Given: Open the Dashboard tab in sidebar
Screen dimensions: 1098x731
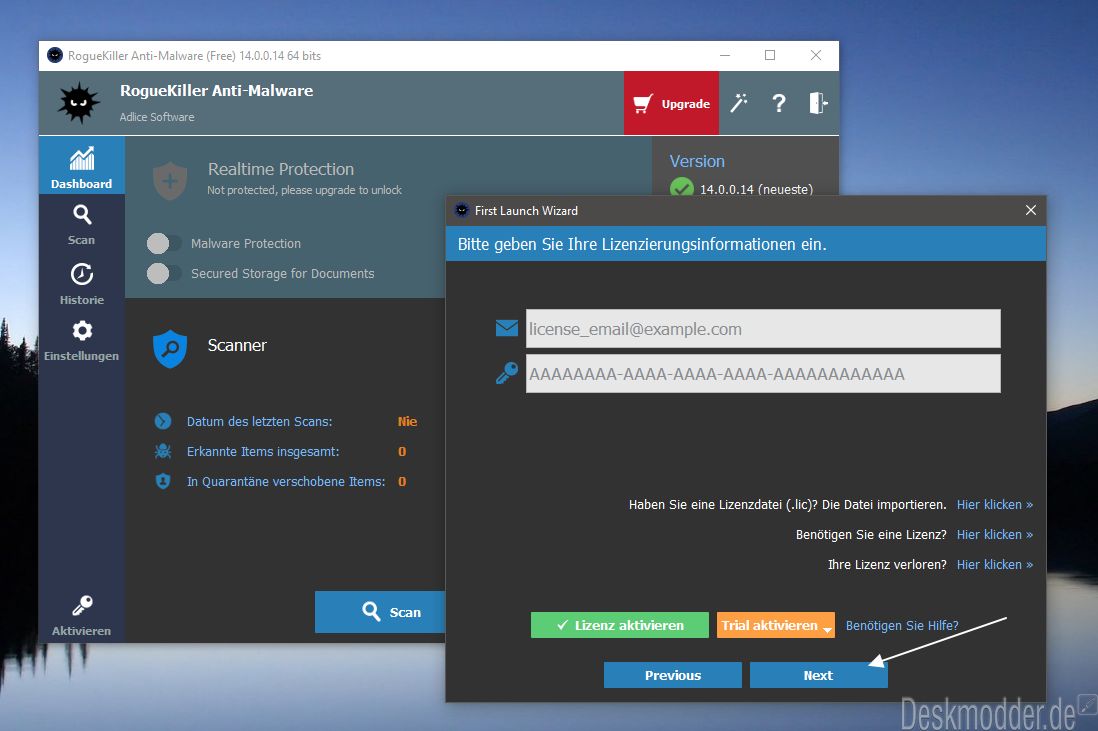Looking at the screenshot, I should tap(81, 166).
